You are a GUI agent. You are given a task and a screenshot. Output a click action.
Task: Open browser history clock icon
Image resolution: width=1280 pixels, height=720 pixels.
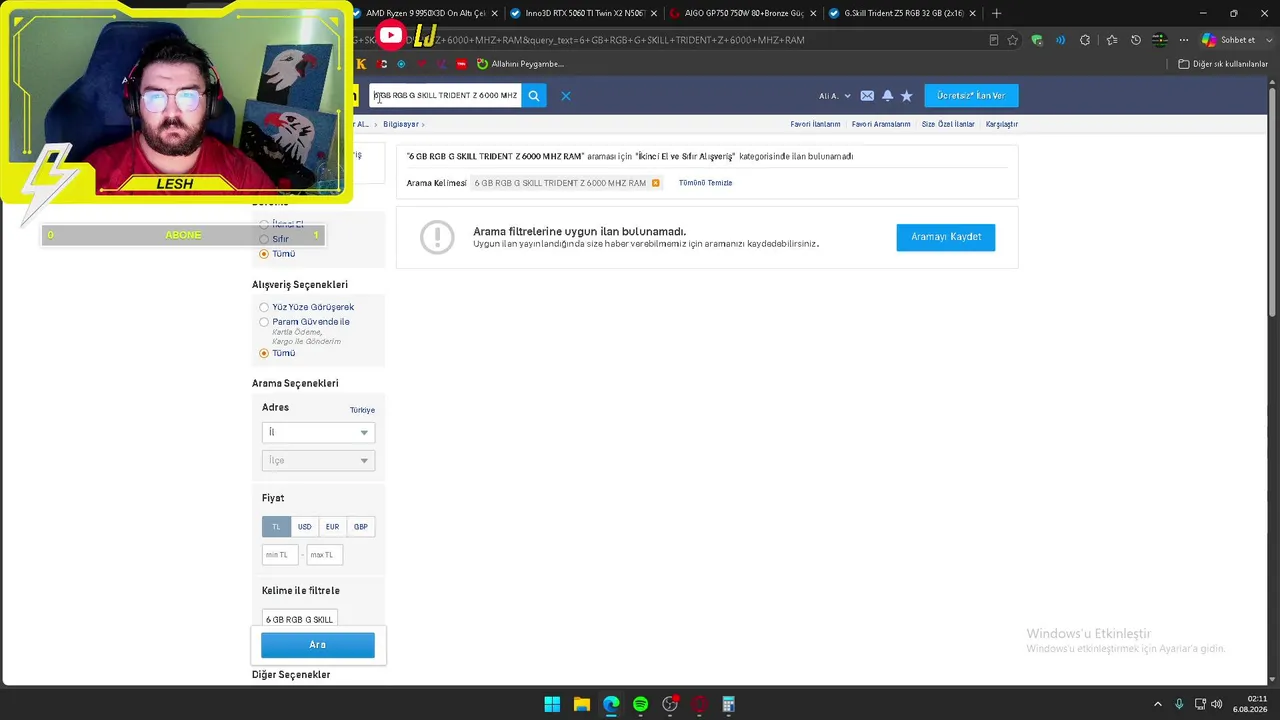1135,40
